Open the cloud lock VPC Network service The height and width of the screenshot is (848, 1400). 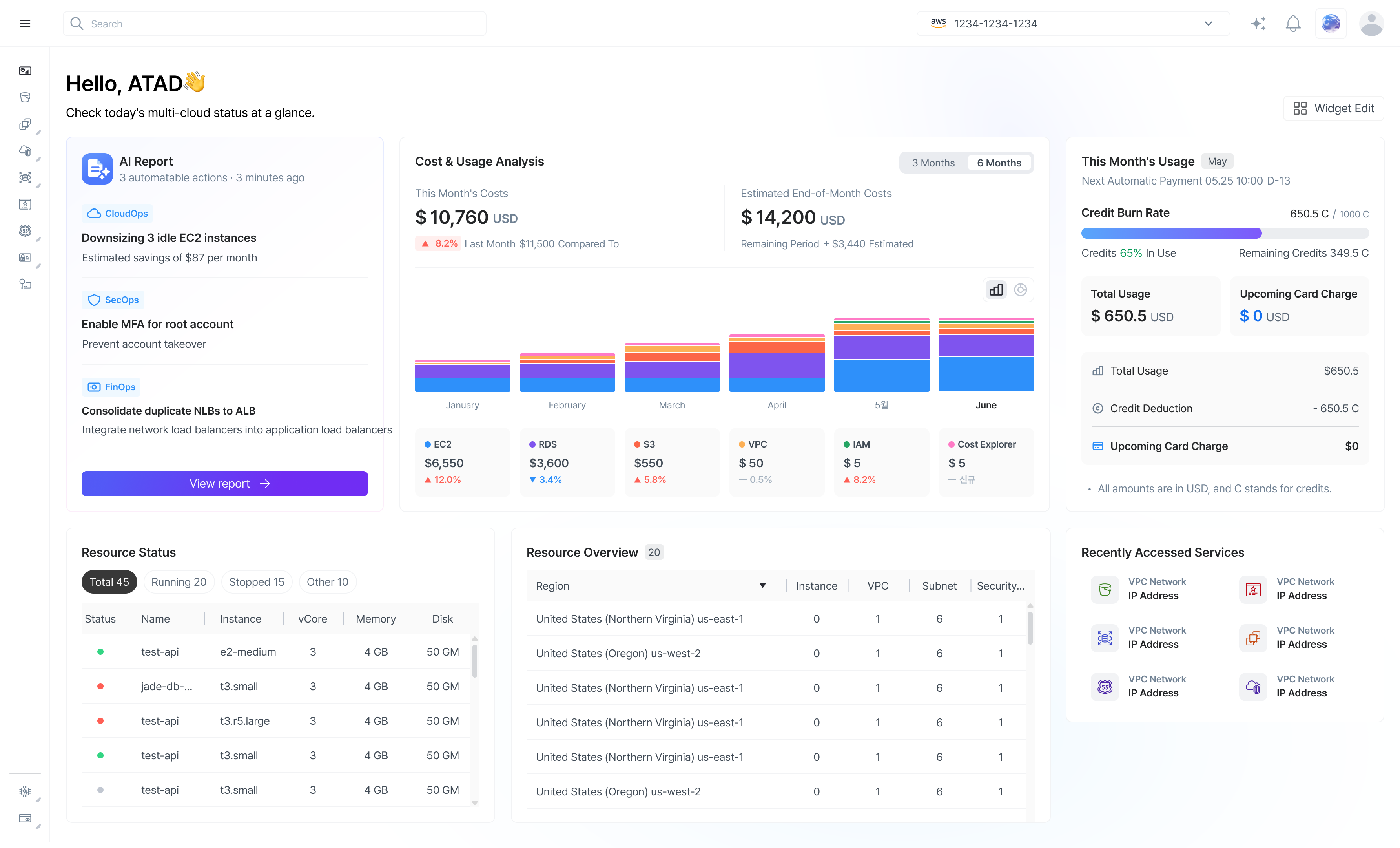tap(1253, 687)
